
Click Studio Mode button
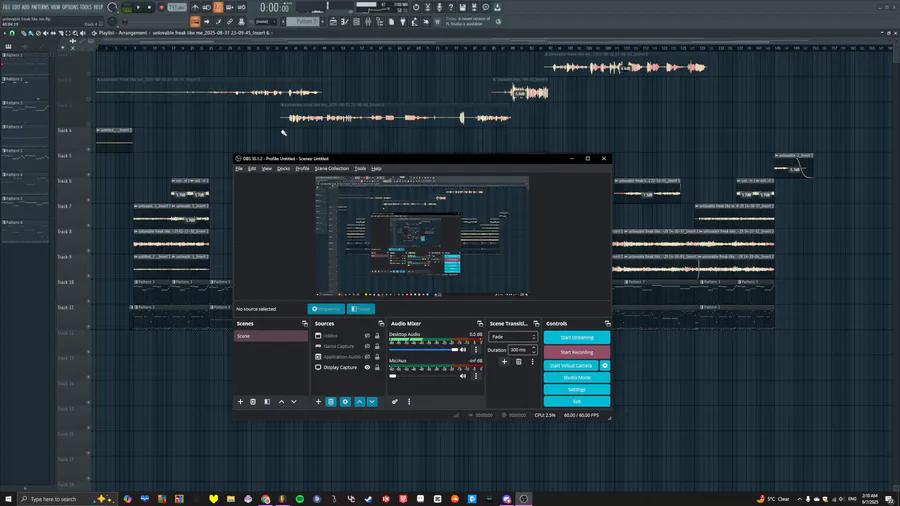pyautogui.click(x=577, y=377)
